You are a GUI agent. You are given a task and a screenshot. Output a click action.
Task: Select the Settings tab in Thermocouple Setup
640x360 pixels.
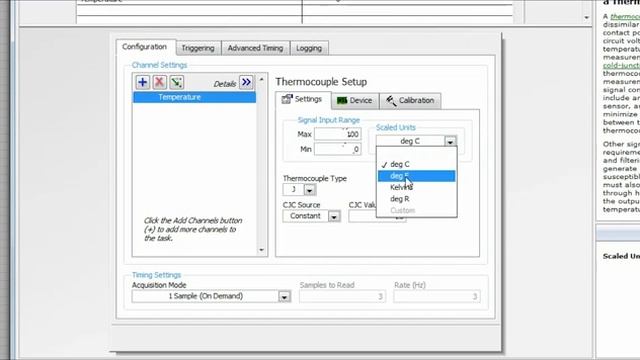pos(302,100)
